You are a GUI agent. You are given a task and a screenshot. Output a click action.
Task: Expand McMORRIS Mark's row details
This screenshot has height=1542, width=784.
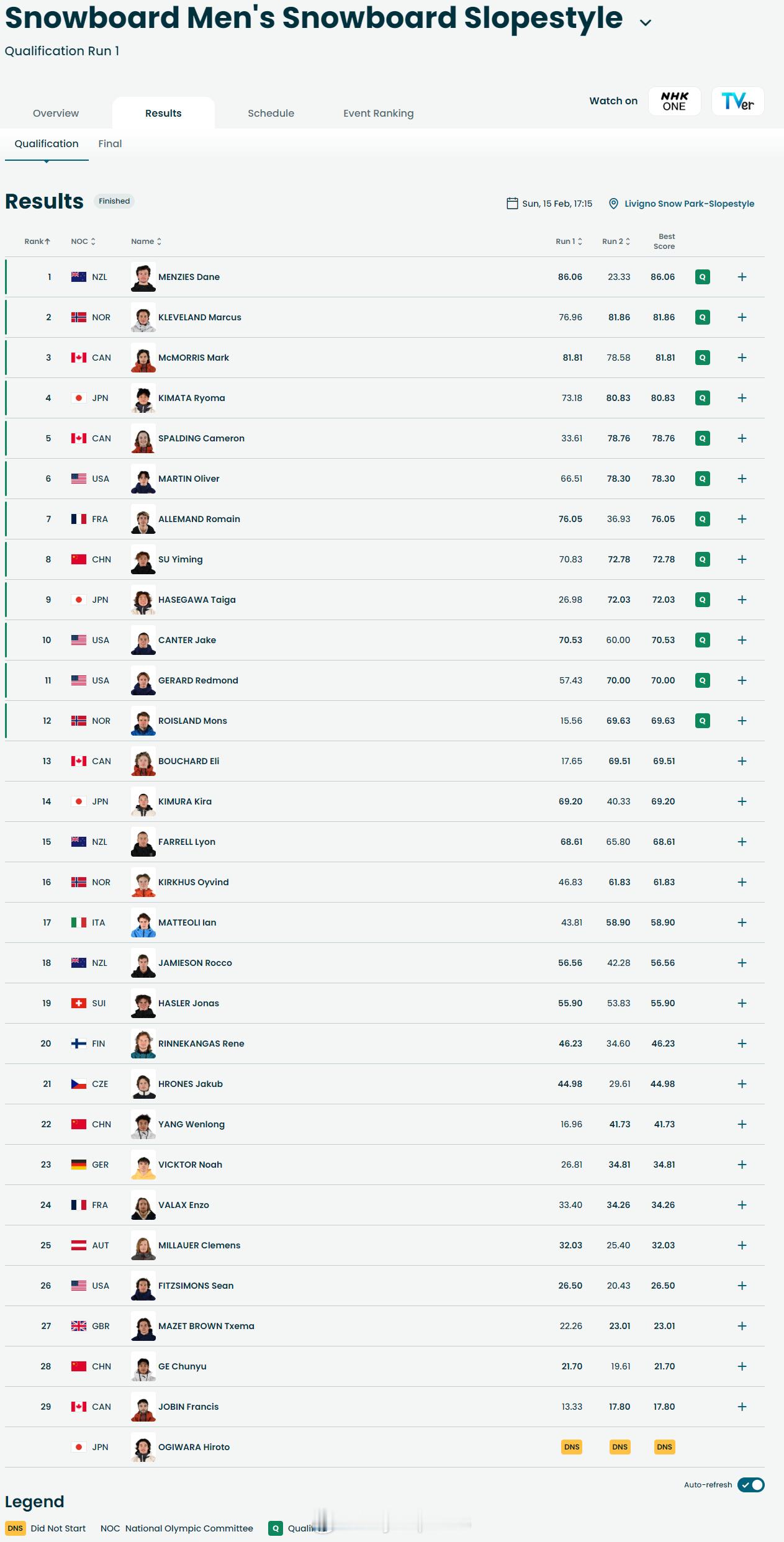coord(742,358)
